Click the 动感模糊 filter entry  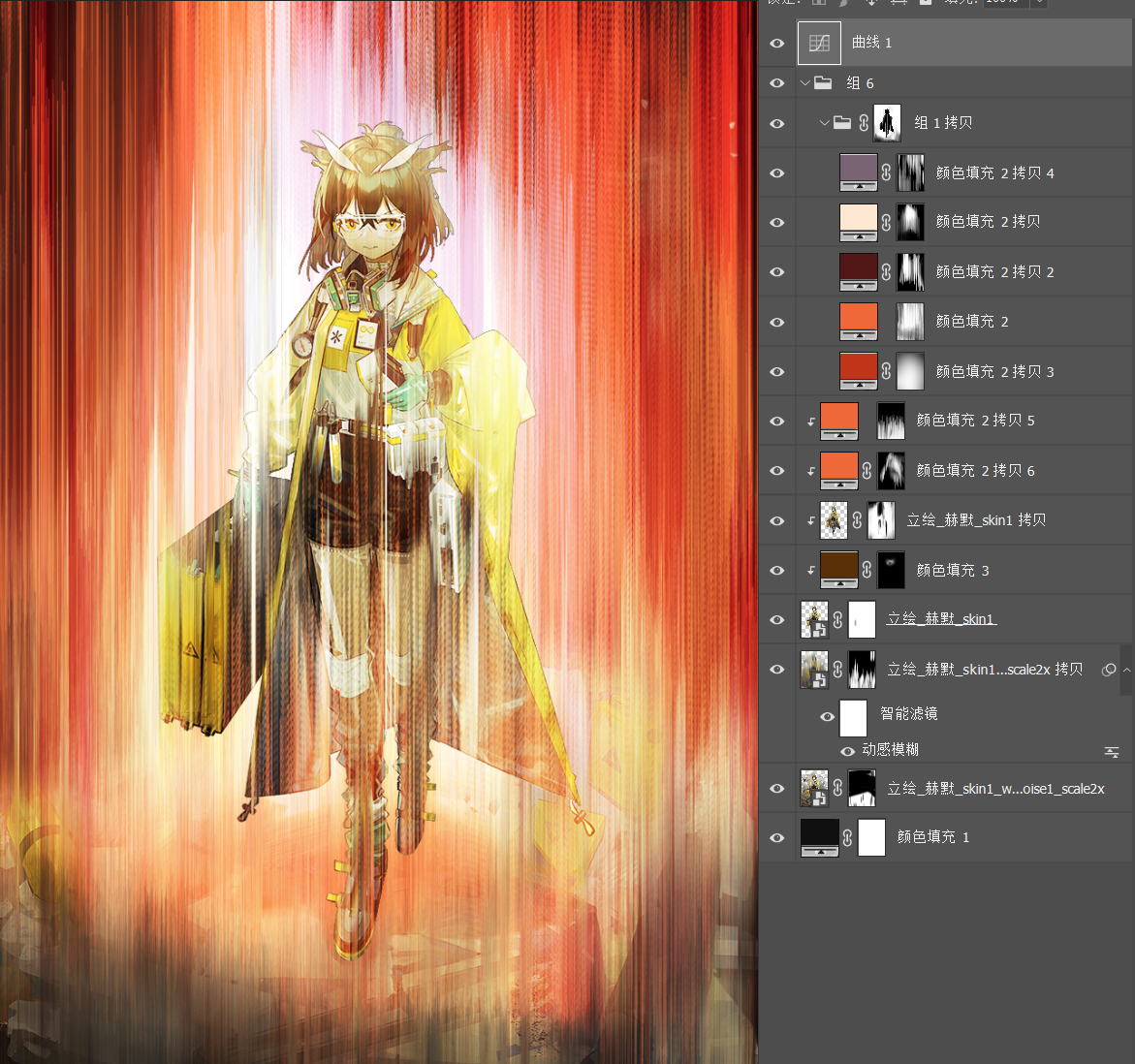(x=890, y=750)
